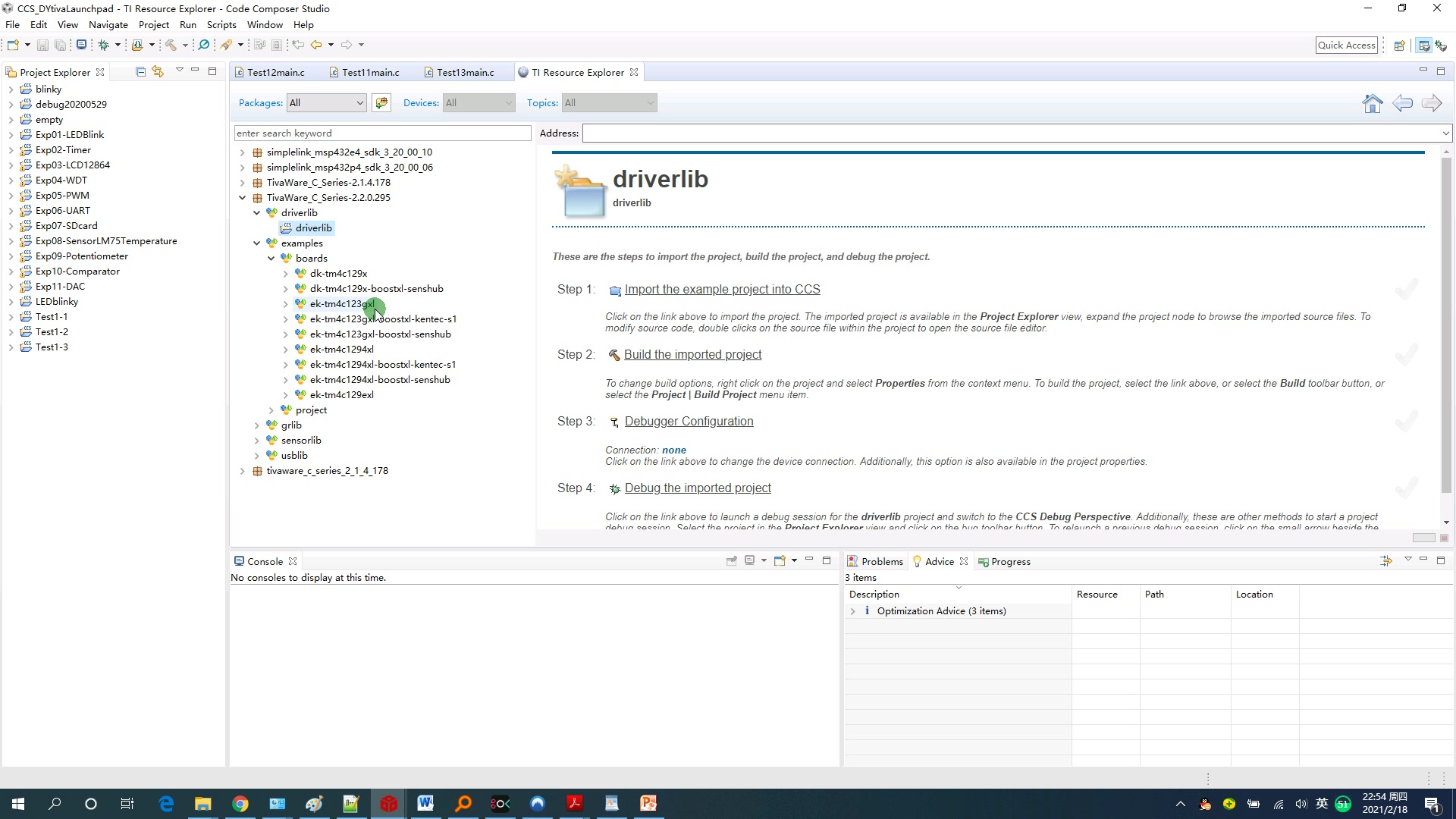Image resolution: width=1456 pixels, height=819 pixels.
Task: Click the magnifier Search toolbar icon
Action: (203, 45)
